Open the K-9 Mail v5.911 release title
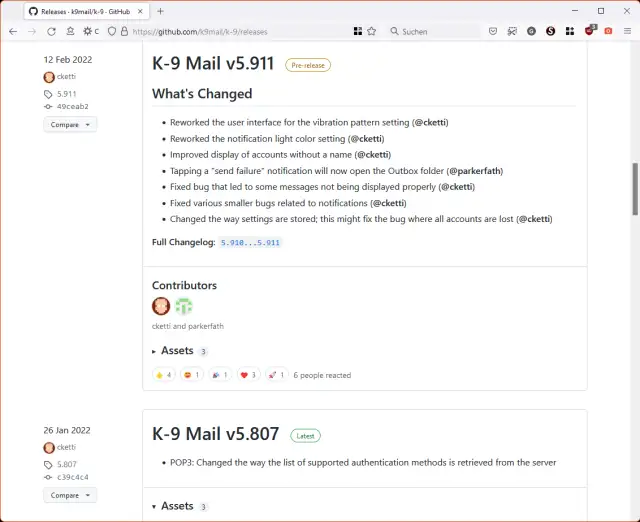Image resolution: width=640 pixels, height=522 pixels. pyautogui.click(x=213, y=64)
